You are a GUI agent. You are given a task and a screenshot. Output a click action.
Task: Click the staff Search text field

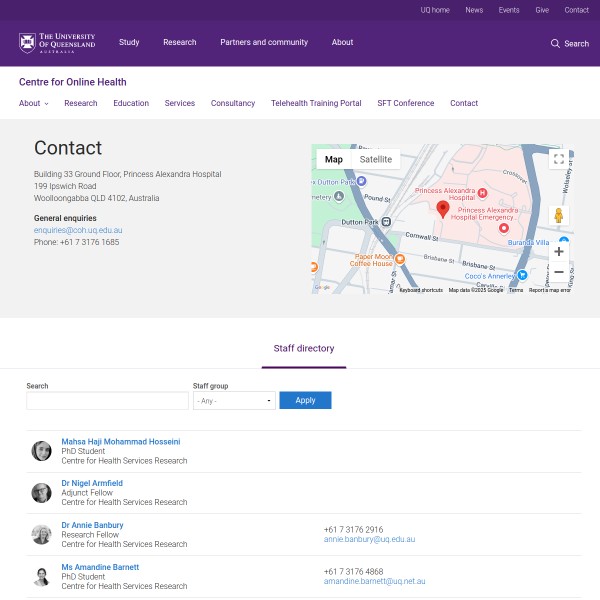[x=107, y=401]
